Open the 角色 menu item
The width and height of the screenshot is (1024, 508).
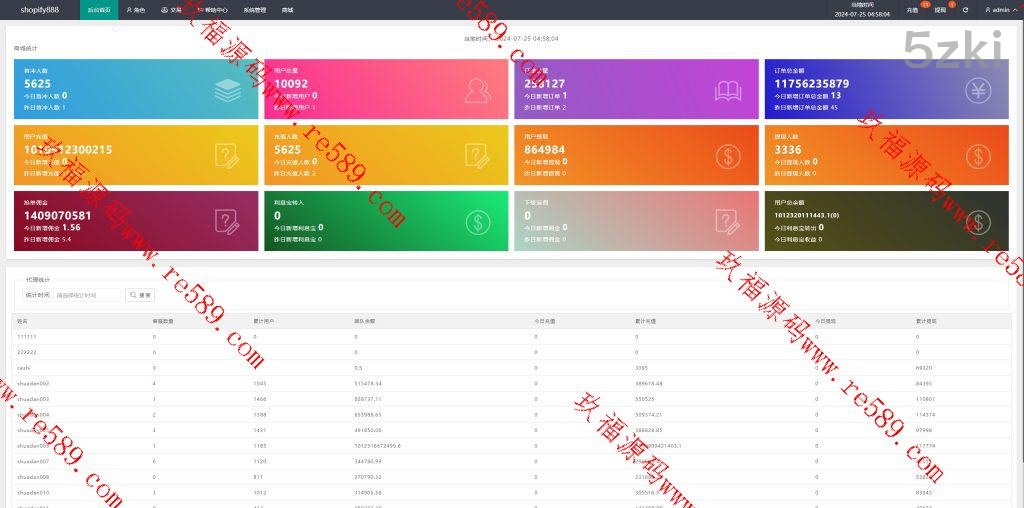[x=136, y=10]
